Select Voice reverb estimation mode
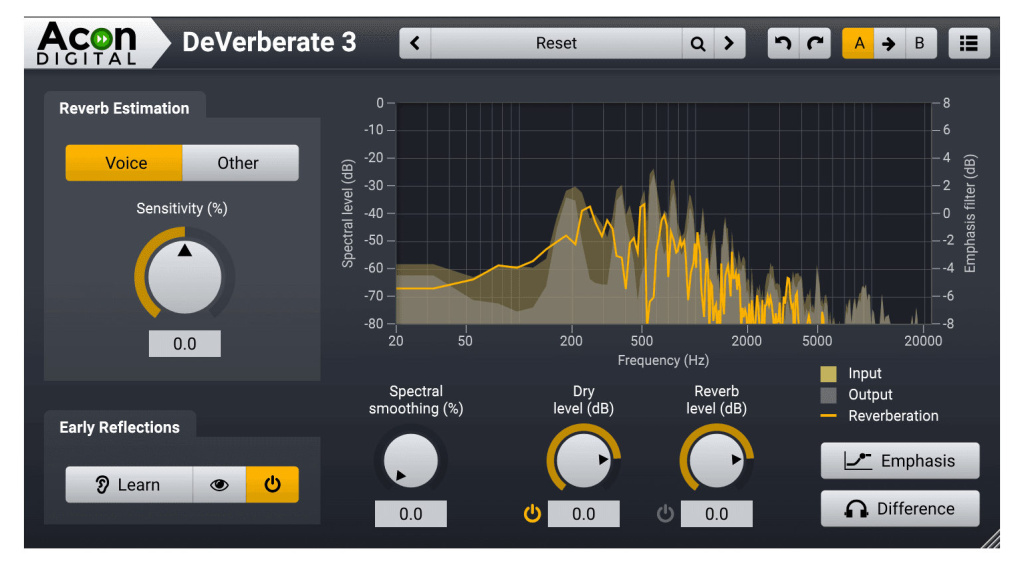 tap(125, 163)
